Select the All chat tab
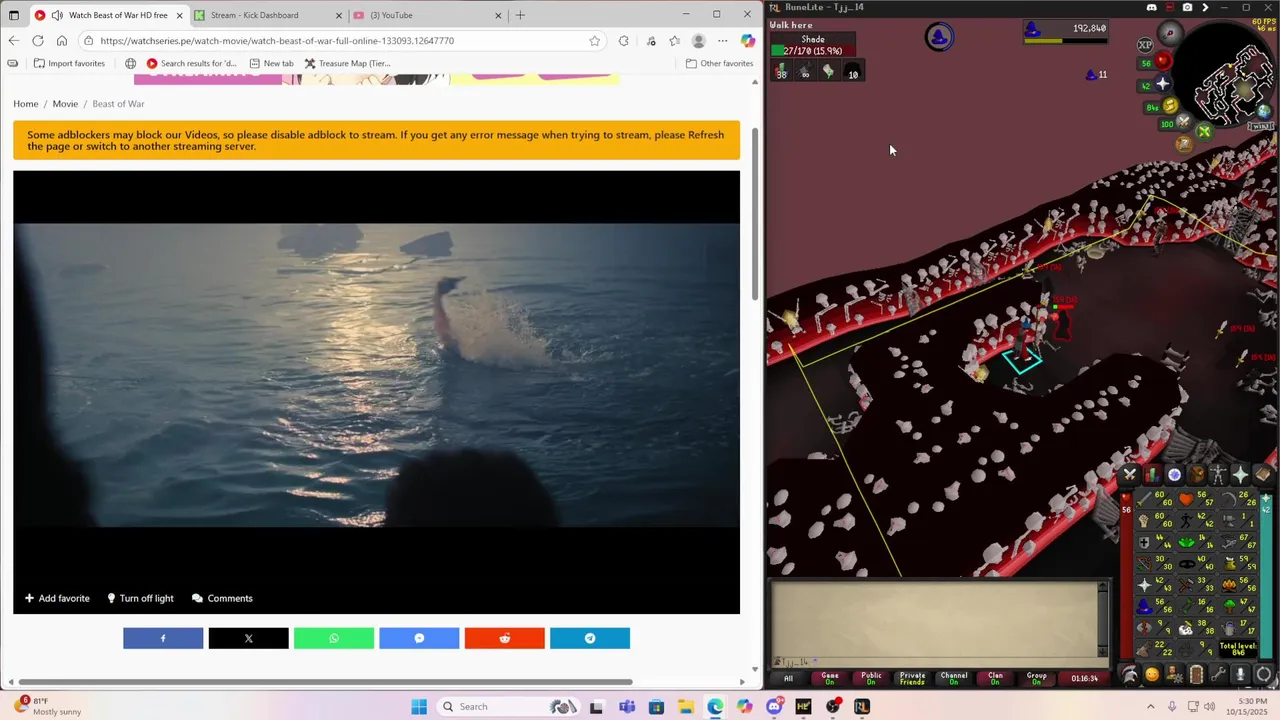This screenshot has height=720, width=1280. (788, 678)
